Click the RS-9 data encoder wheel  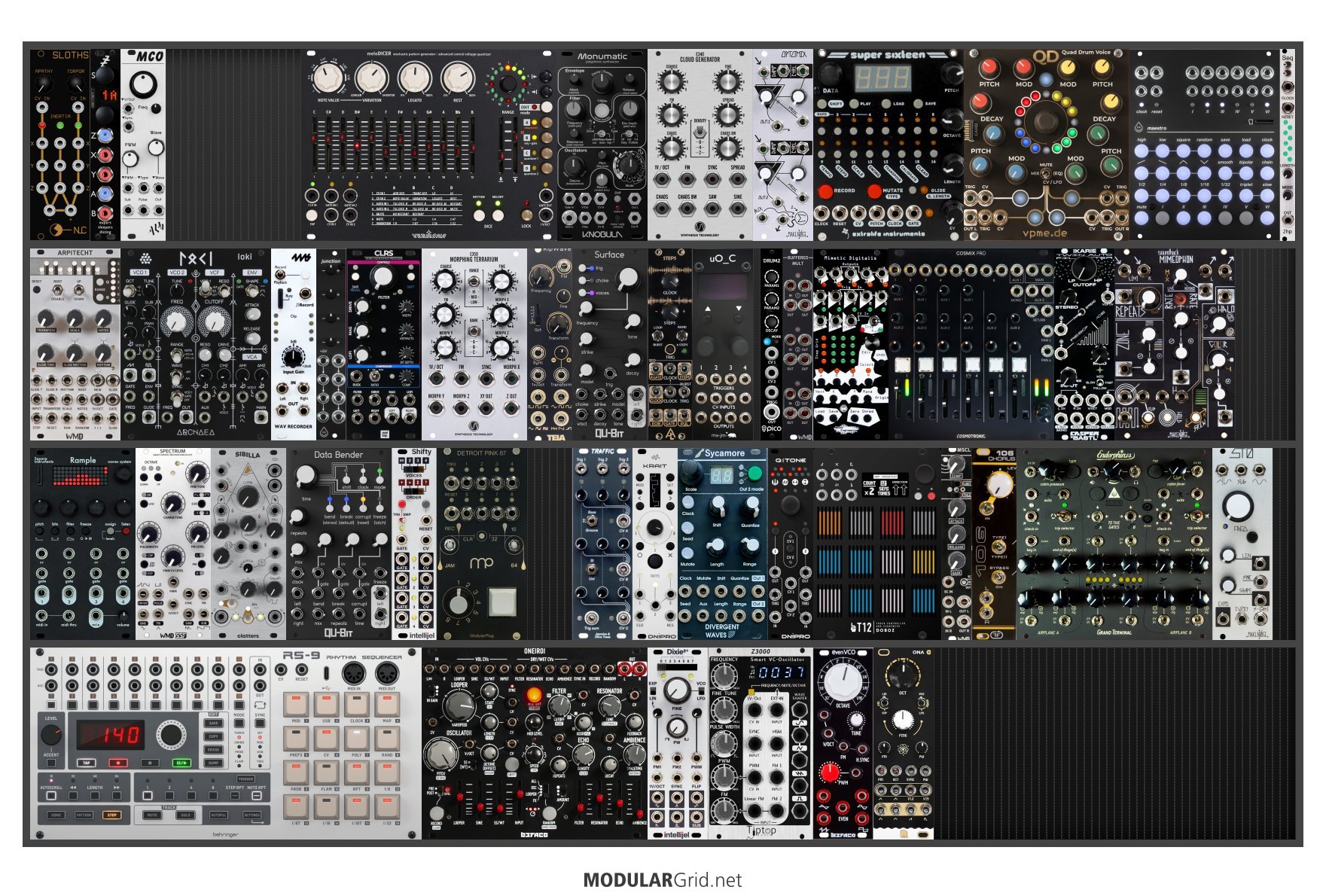tap(171, 735)
